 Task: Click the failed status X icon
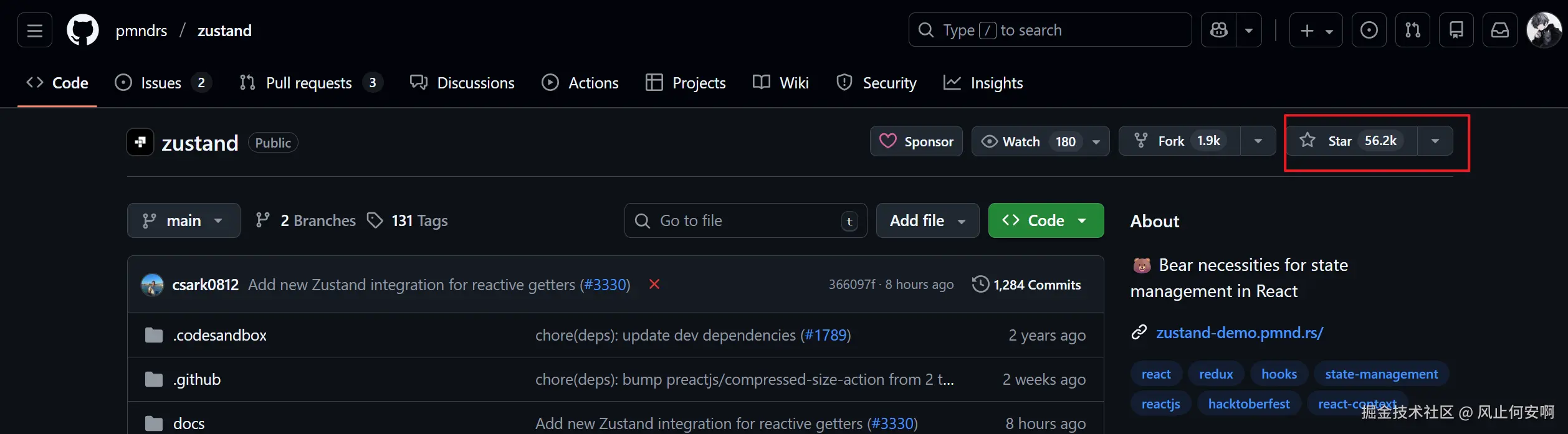pos(654,285)
